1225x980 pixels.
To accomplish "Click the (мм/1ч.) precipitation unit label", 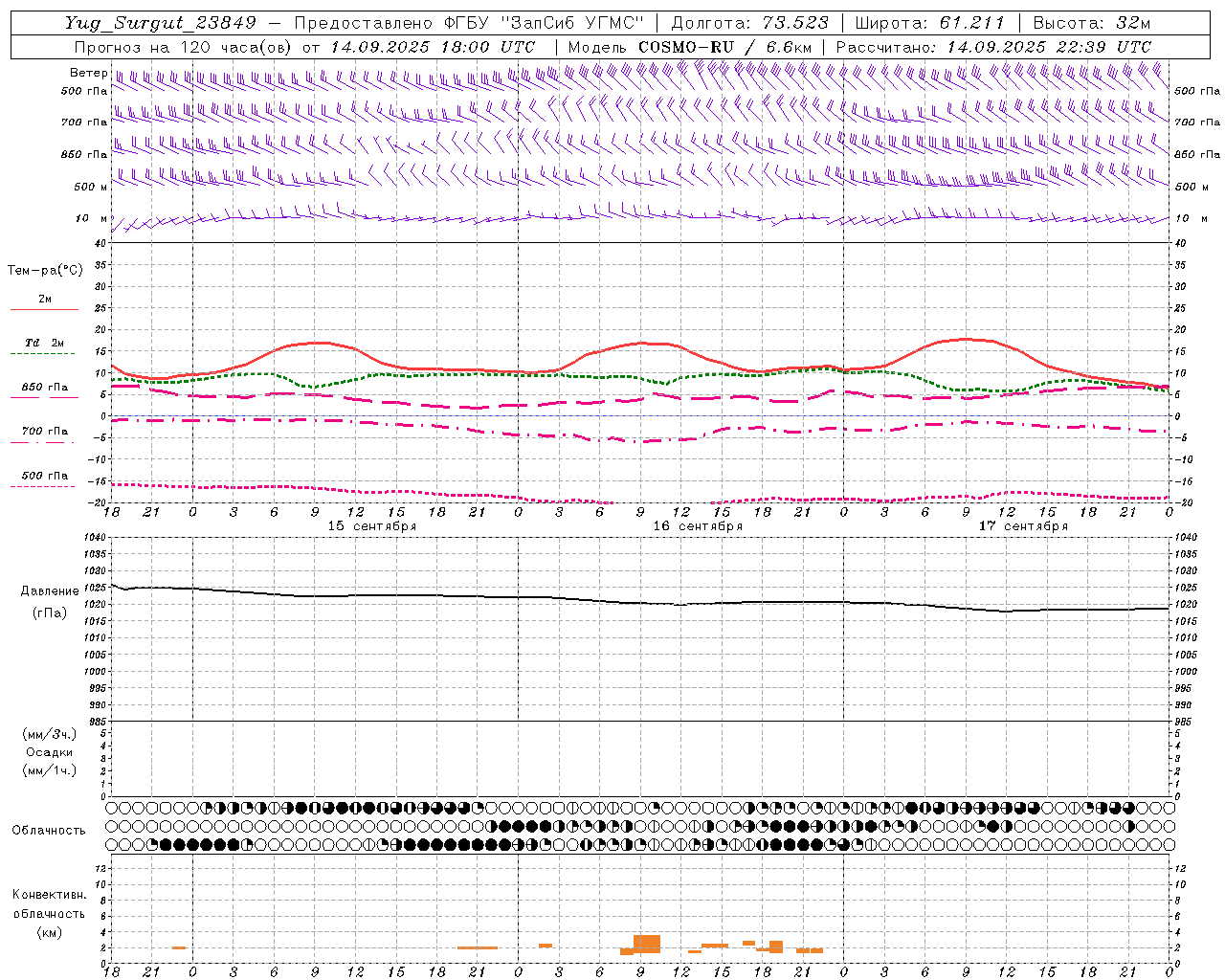I will [50, 770].
